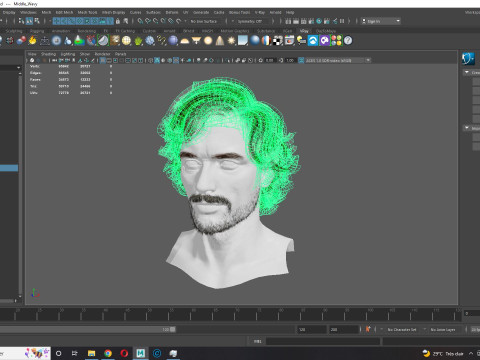Image resolution: width=480 pixels, height=360 pixels.
Task: Open the viewport Renderer menu
Action: point(102,54)
